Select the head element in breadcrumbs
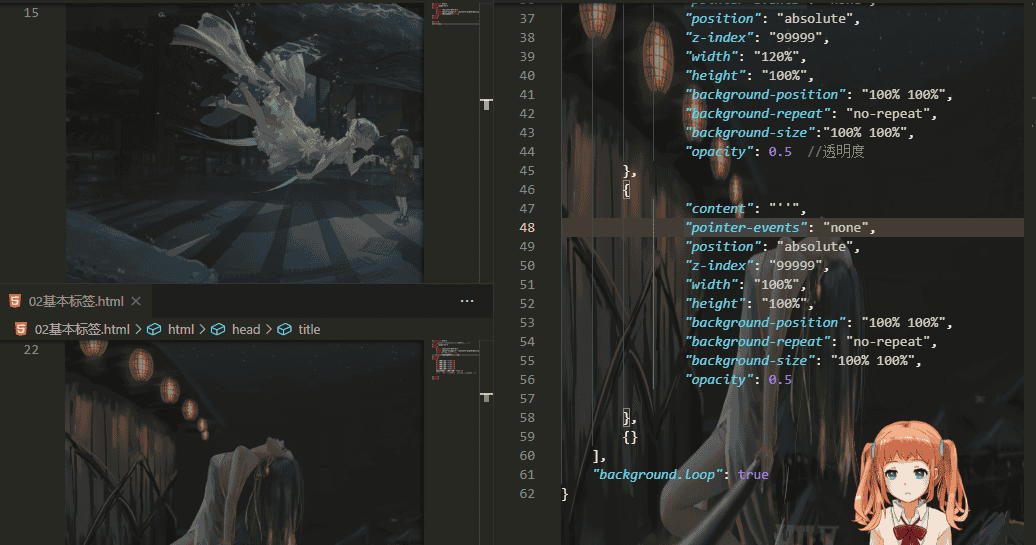Screen dimensions: 1036x545 click(246, 329)
